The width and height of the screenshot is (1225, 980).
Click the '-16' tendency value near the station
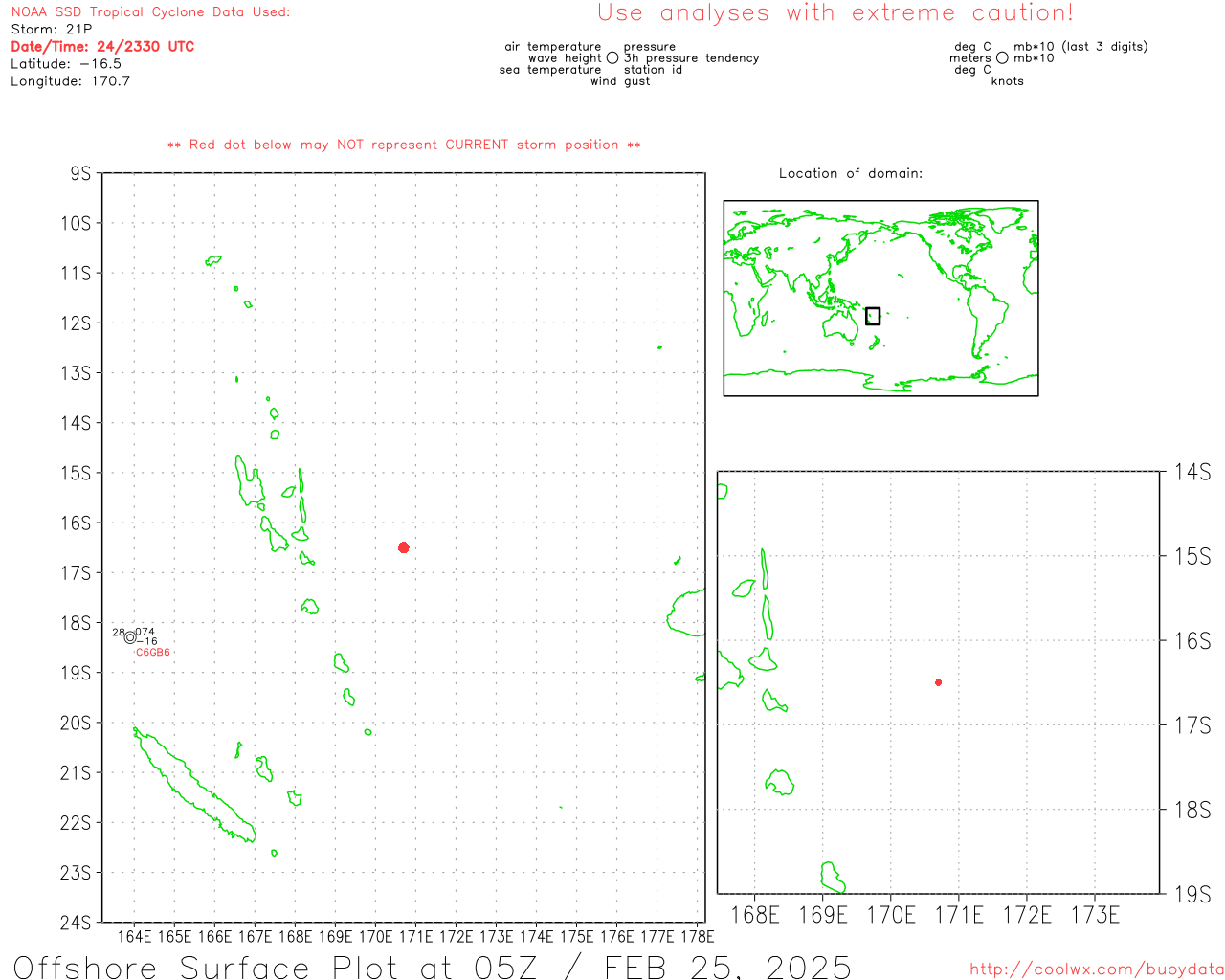coord(146,642)
